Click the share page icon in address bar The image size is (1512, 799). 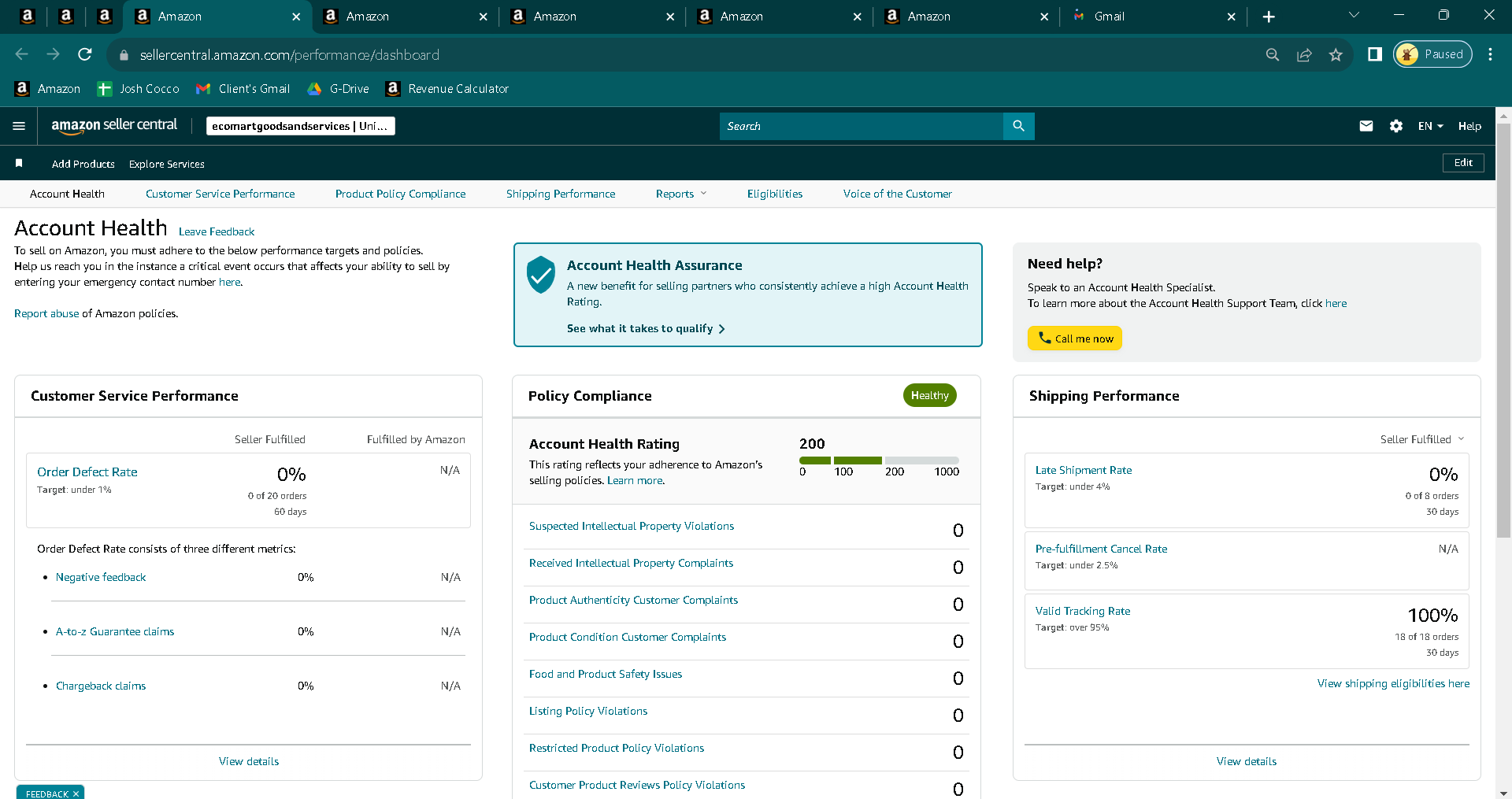coord(1304,54)
